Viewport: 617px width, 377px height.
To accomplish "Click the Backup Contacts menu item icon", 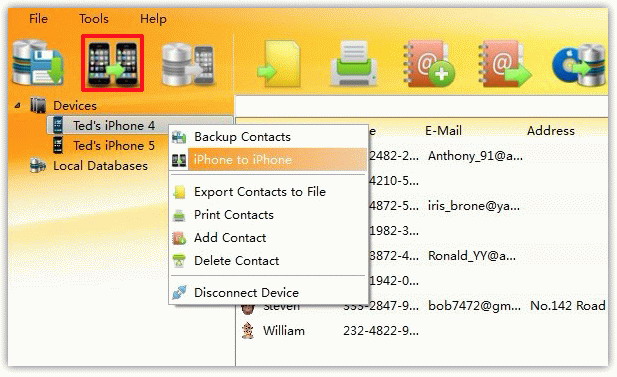I will (x=179, y=137).
